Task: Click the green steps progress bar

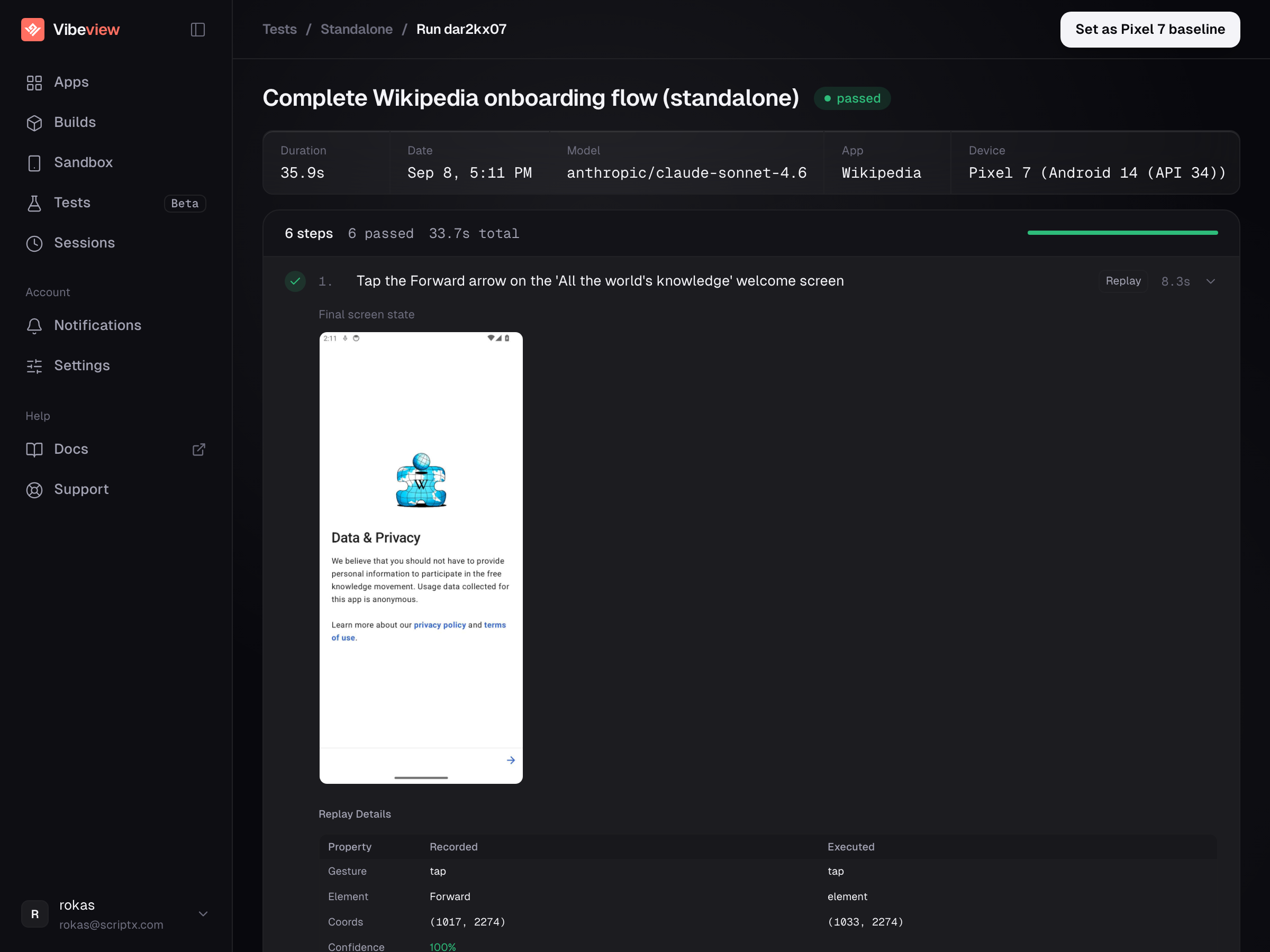Action: 1122,233
